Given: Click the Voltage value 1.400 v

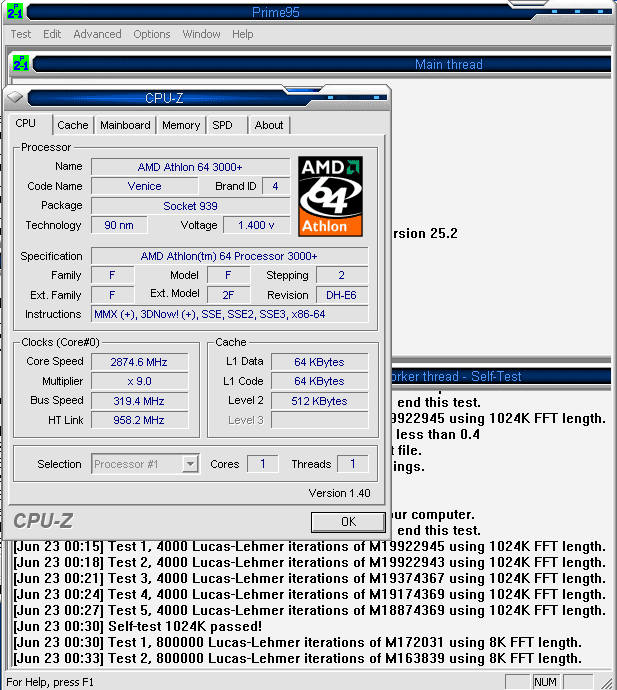Looking at the screenshot, I should pos(257,225).
